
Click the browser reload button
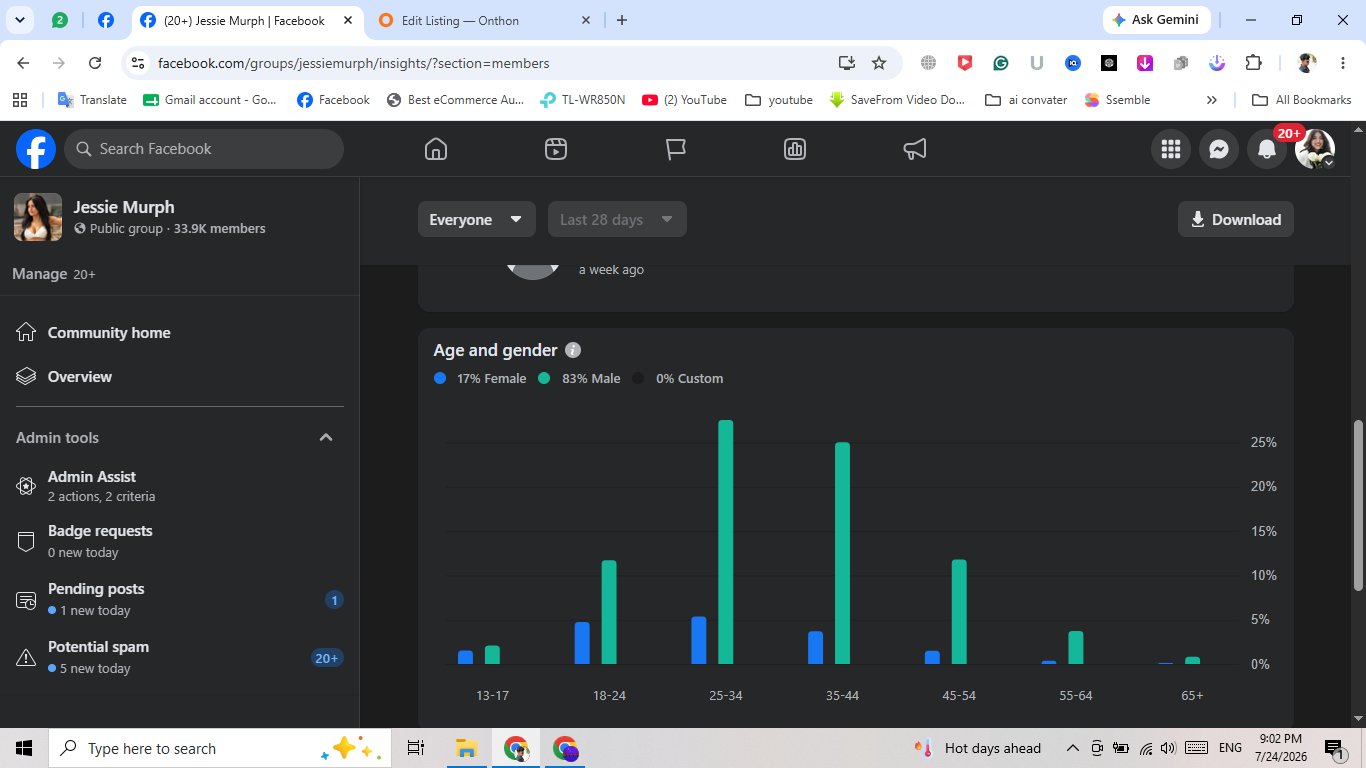point(95,63)
